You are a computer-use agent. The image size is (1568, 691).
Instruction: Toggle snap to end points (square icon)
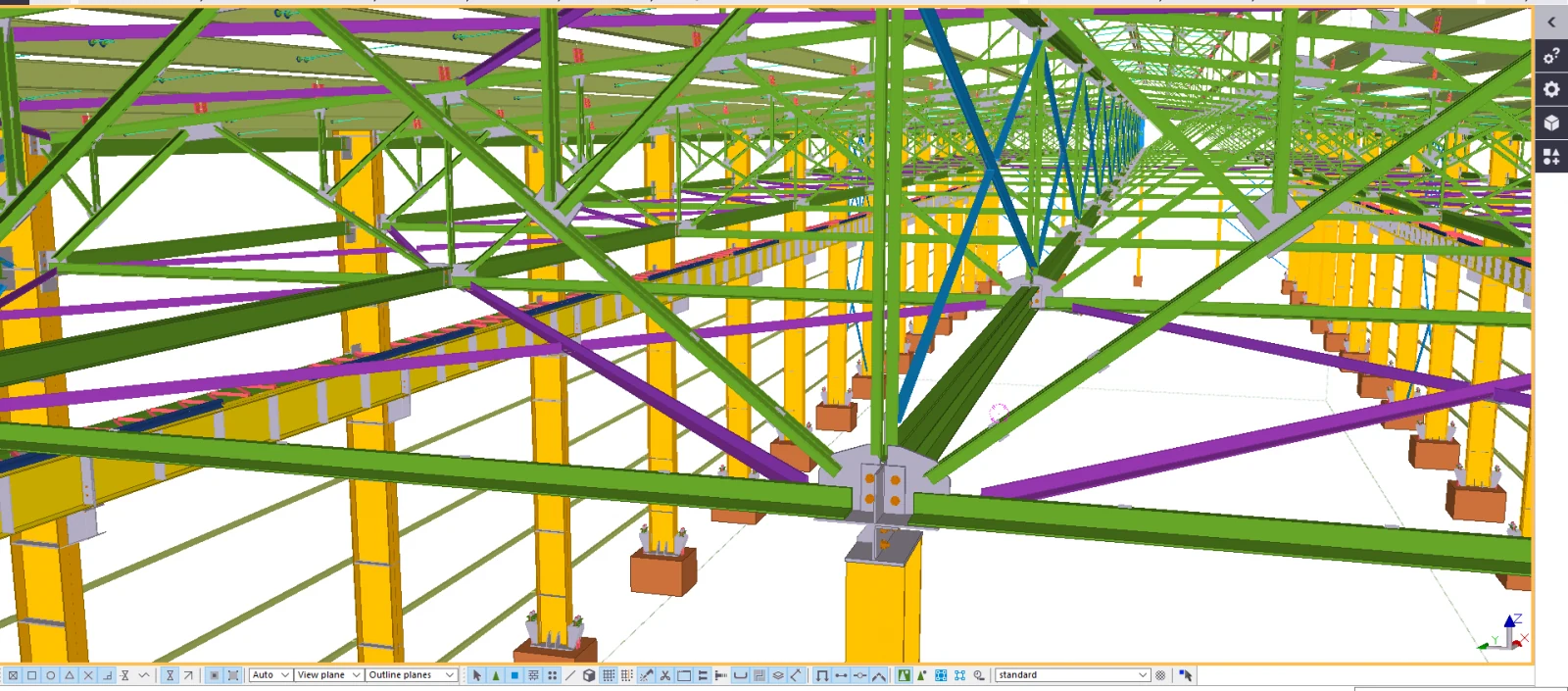tap(31, 675)
